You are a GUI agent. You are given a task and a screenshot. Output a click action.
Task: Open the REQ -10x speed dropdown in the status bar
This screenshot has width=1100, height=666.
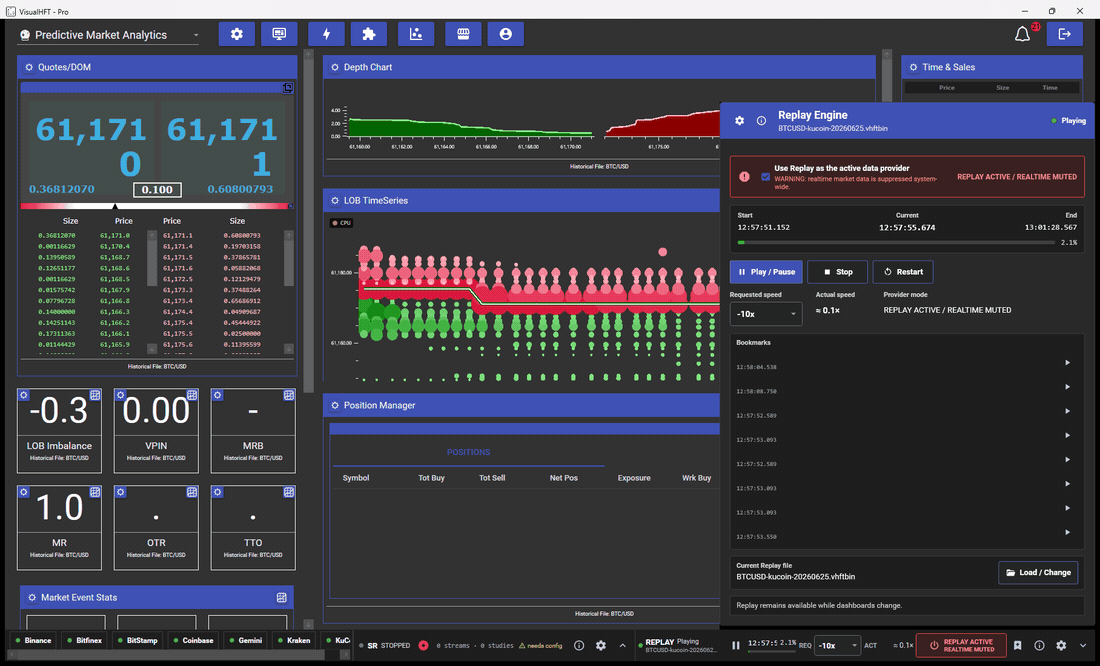coord(837,646)
